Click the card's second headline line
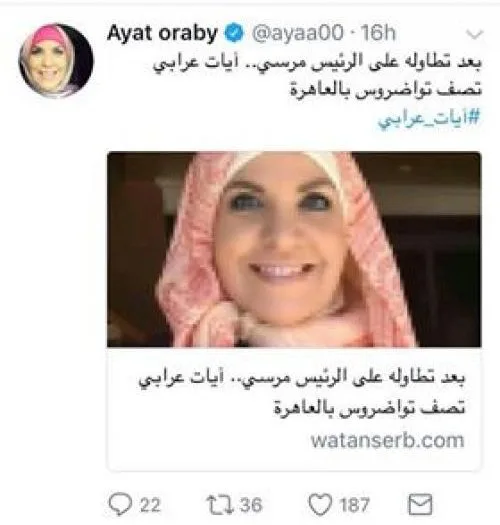Image resolution: width=500 pixels, height=525 pixels. [369, 408]
